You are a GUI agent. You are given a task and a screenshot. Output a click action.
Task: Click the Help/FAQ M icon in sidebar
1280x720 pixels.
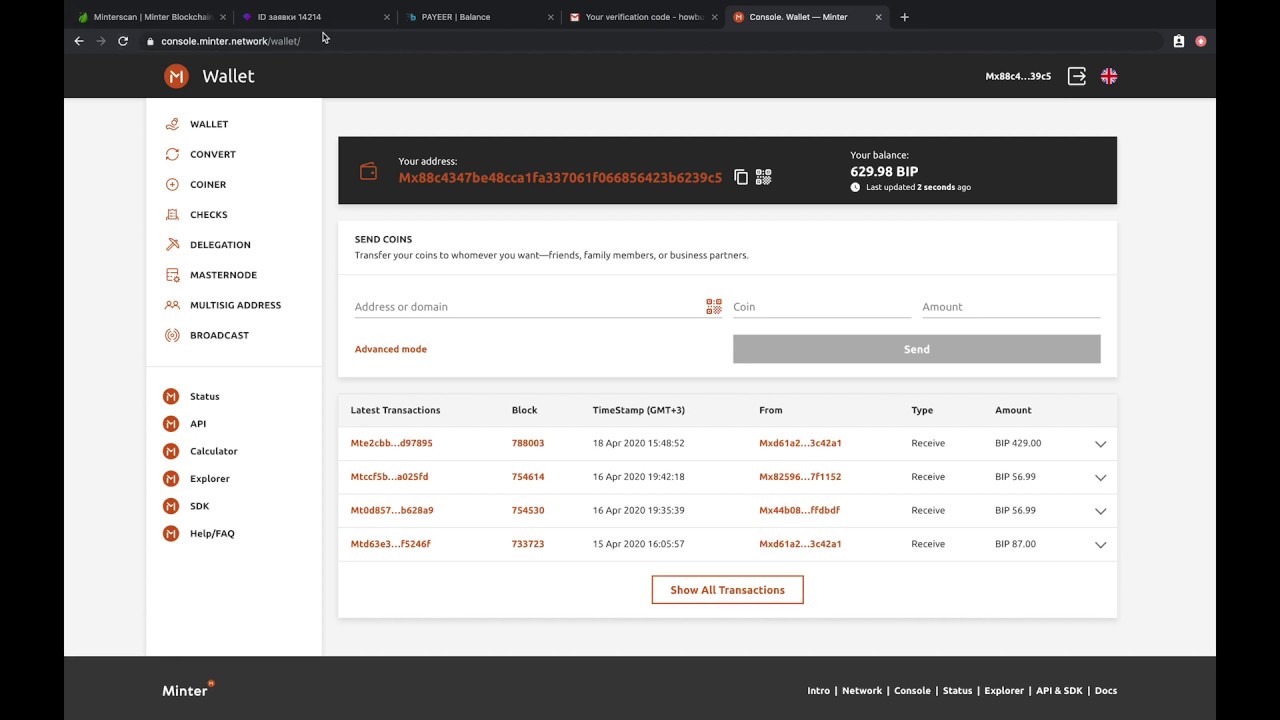pos(171,534)
